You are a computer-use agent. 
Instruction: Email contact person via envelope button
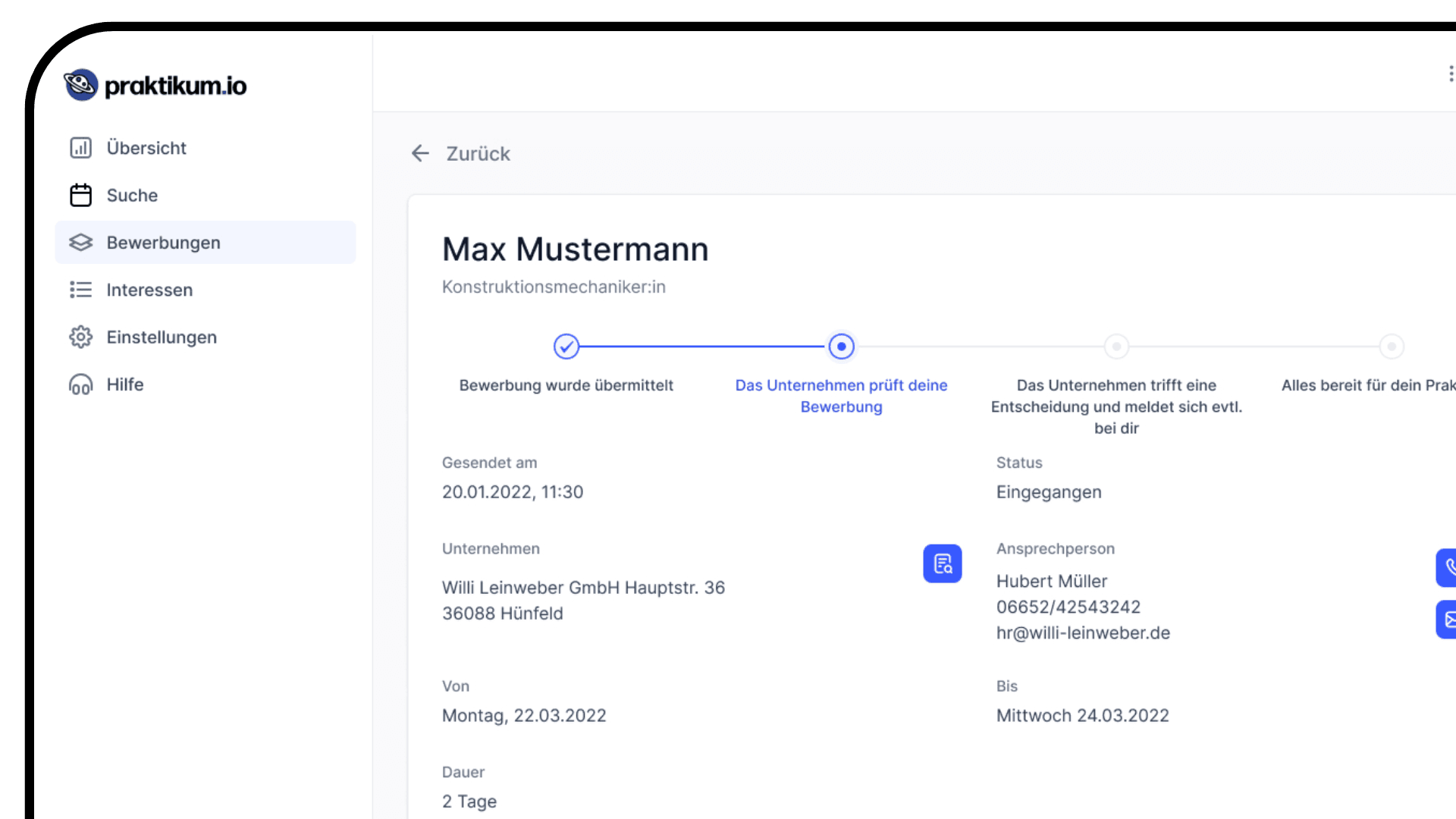coord(1448,620)
